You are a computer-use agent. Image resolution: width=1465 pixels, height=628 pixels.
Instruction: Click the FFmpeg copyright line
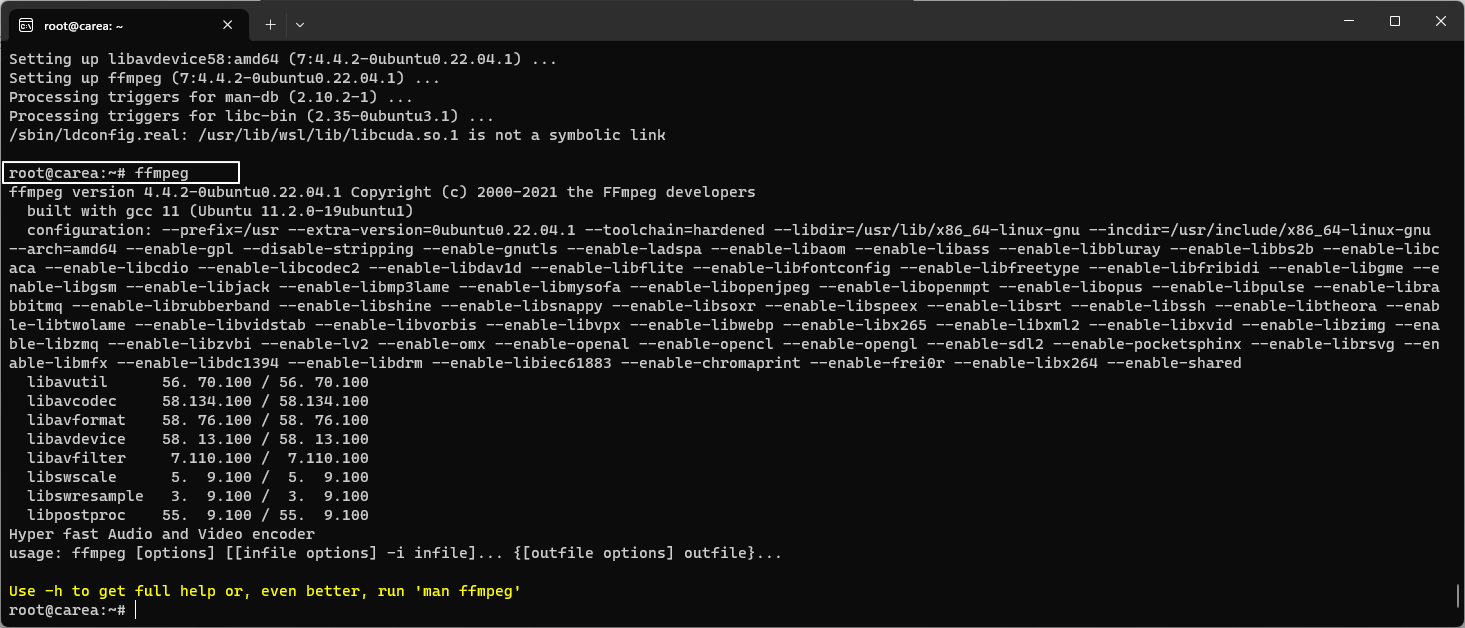tap(380, 191)
